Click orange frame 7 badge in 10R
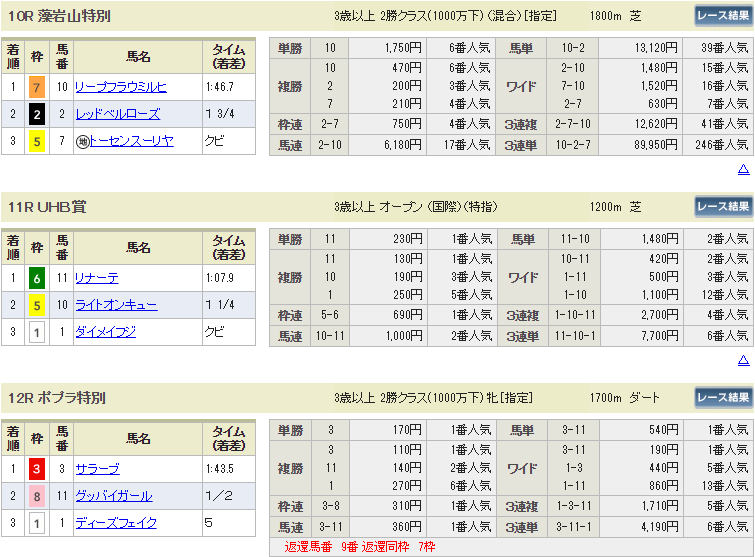Viewport: 755px width, 557px height. [x=37, y=88]
